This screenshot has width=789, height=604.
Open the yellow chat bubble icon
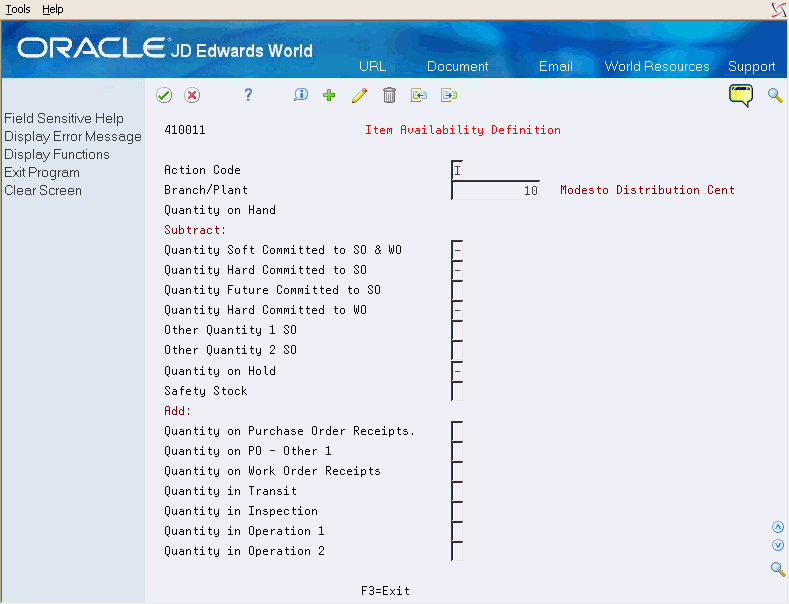pyautogui.click(x=741, y=95)
